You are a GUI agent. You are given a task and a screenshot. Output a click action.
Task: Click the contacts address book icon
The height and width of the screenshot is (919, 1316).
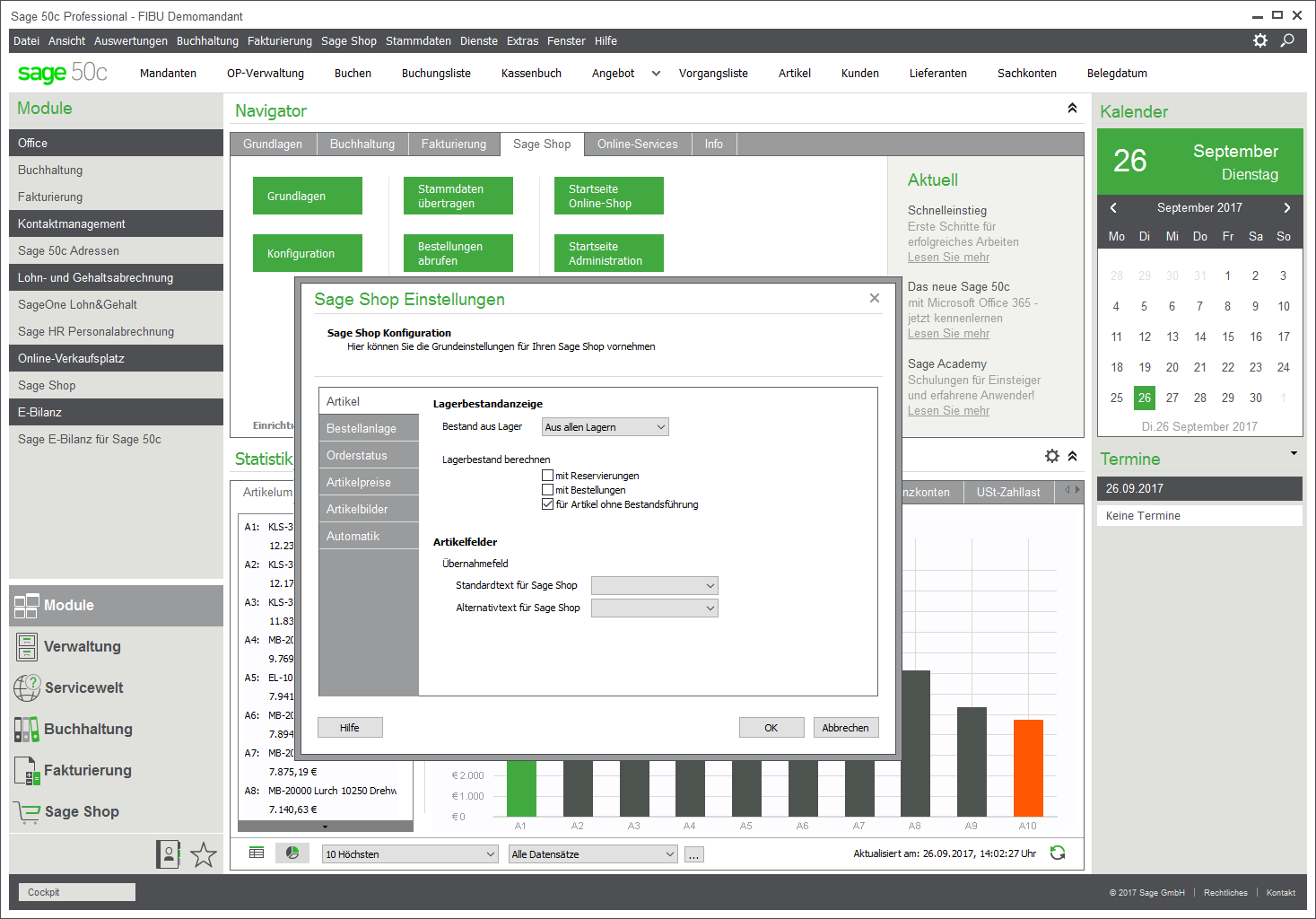pyautogui.click(x=168, y=854)
